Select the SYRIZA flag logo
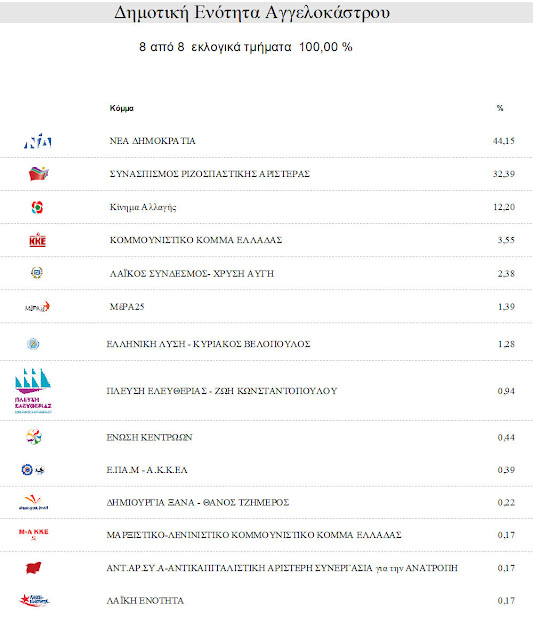The image size is (533, 640). 38,173
